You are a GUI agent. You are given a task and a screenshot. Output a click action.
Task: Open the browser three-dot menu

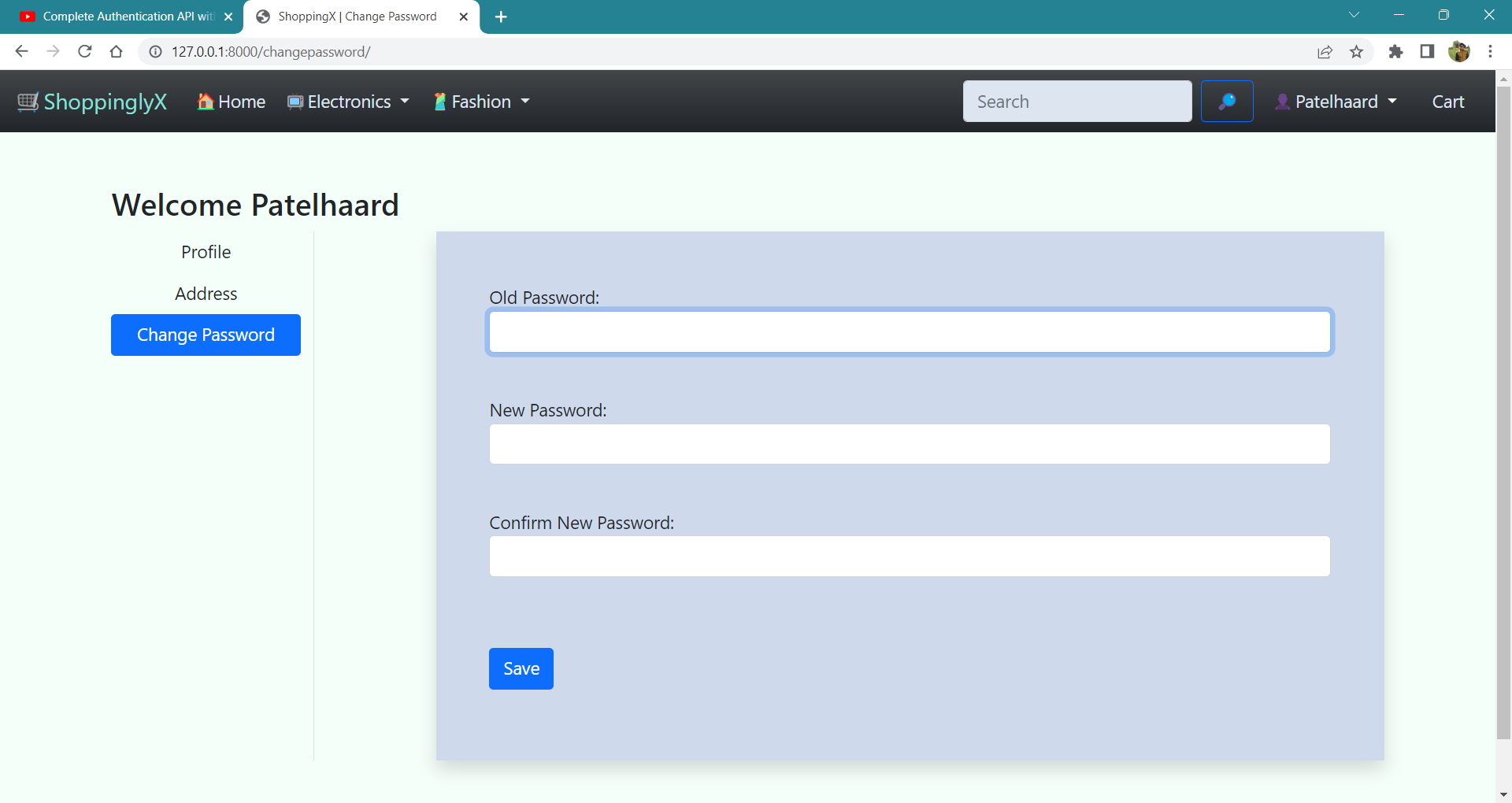[1491, 52]
